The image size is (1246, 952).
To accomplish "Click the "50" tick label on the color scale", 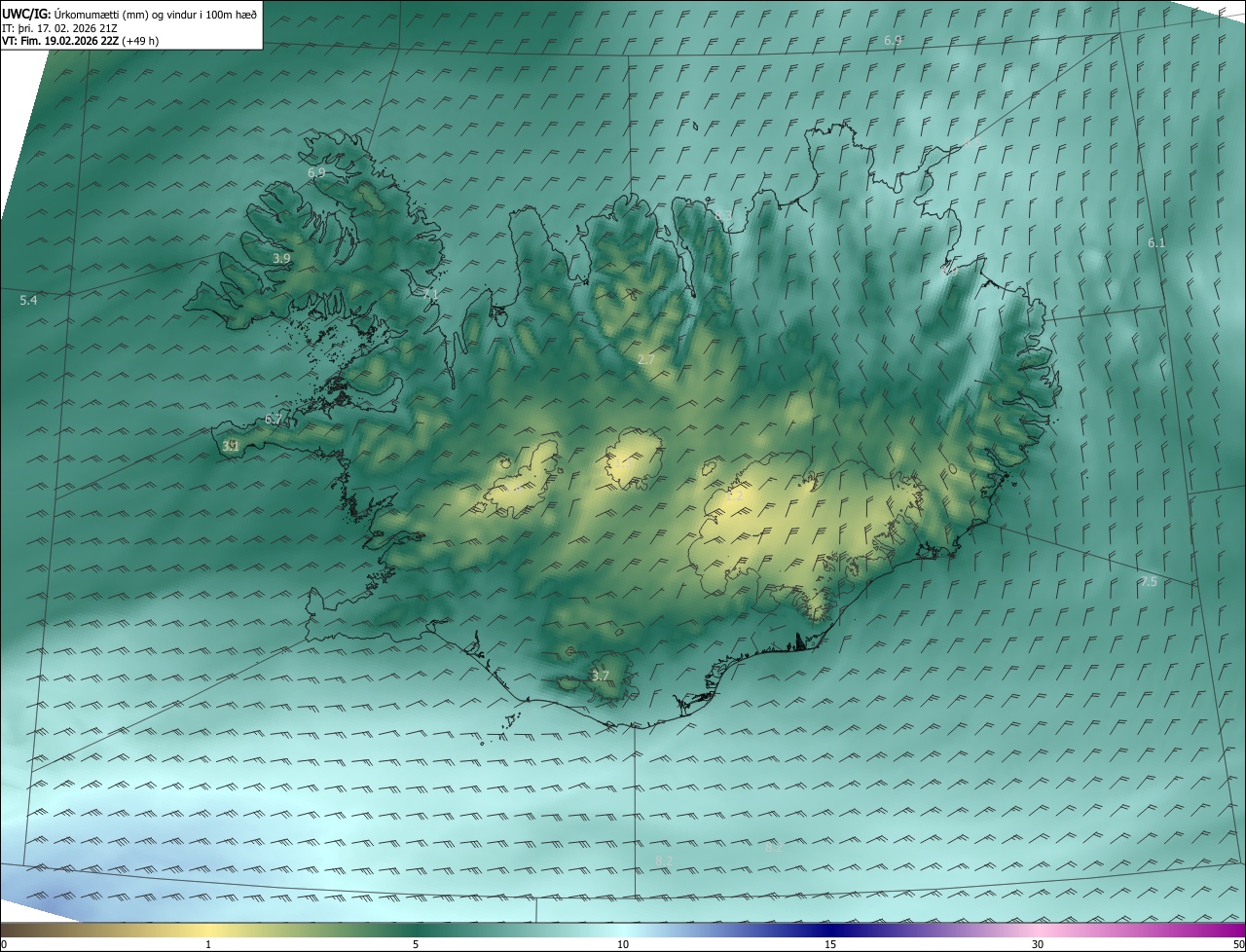I will point(1238,944).
